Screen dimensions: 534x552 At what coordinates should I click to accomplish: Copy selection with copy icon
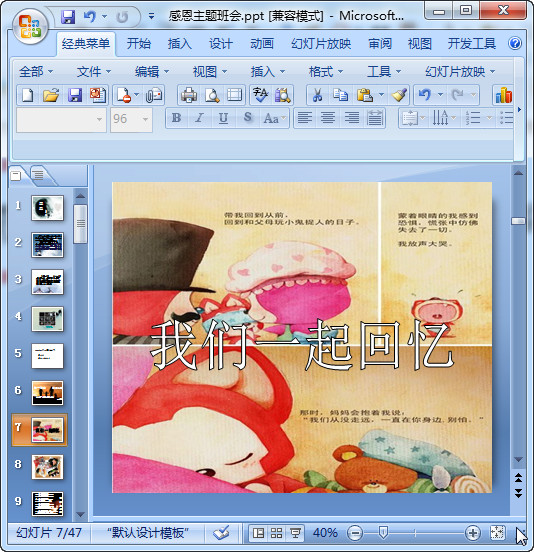click(x=340, y=95)
